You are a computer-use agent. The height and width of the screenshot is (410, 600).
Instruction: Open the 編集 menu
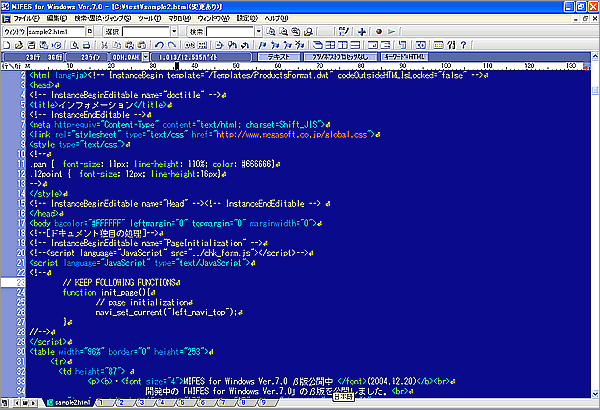pyautogui.click(x=57, y=18)
